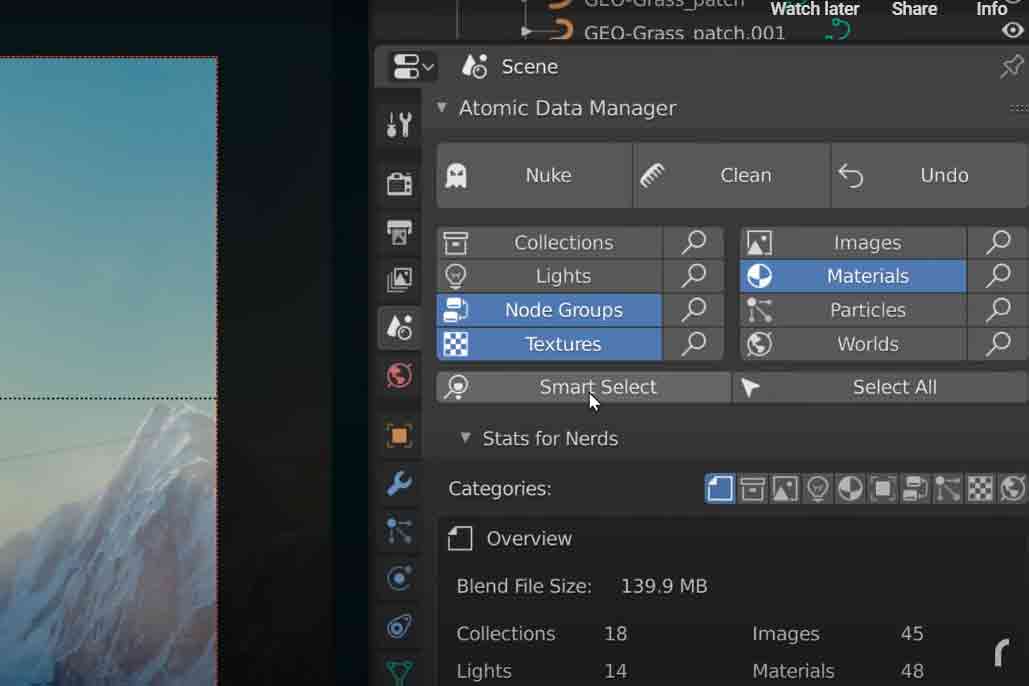This screenshot has width=1029, height=686.
Task: Pin the Scene properties panel
Action: pos(1011,67)
